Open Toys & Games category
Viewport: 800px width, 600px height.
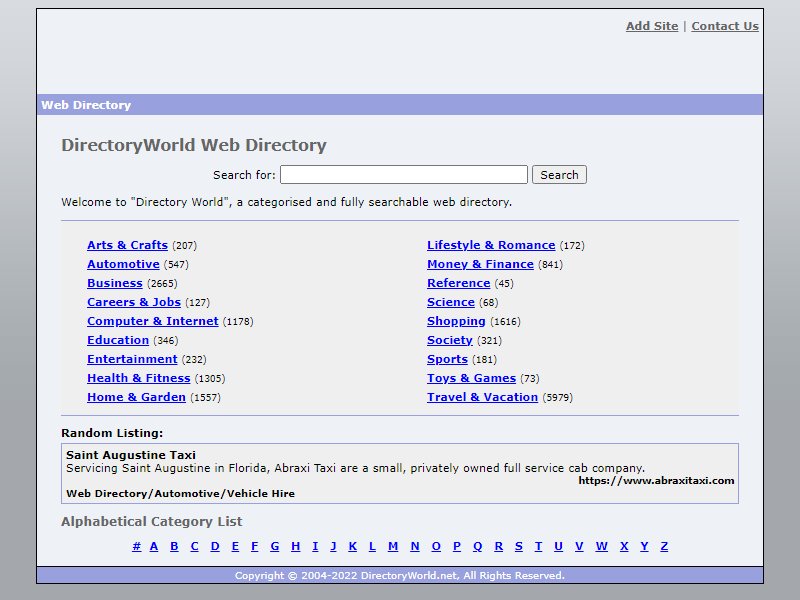[x=471, y=378]
